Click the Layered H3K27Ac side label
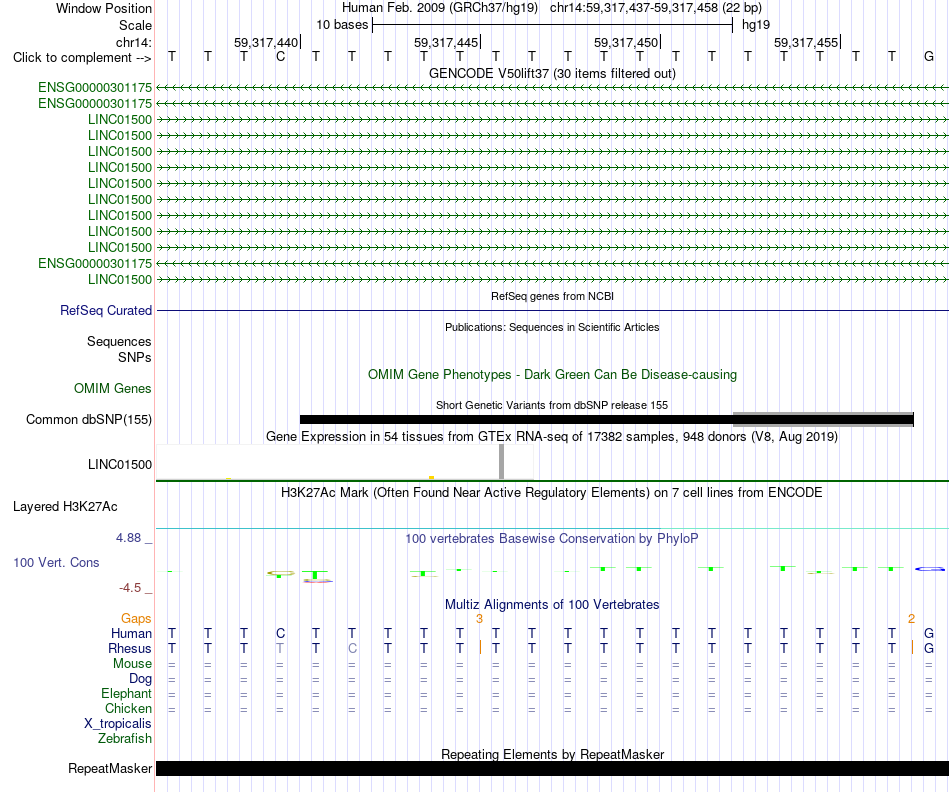The height and width of the screenshot is (792, 950). coord(65,507)
